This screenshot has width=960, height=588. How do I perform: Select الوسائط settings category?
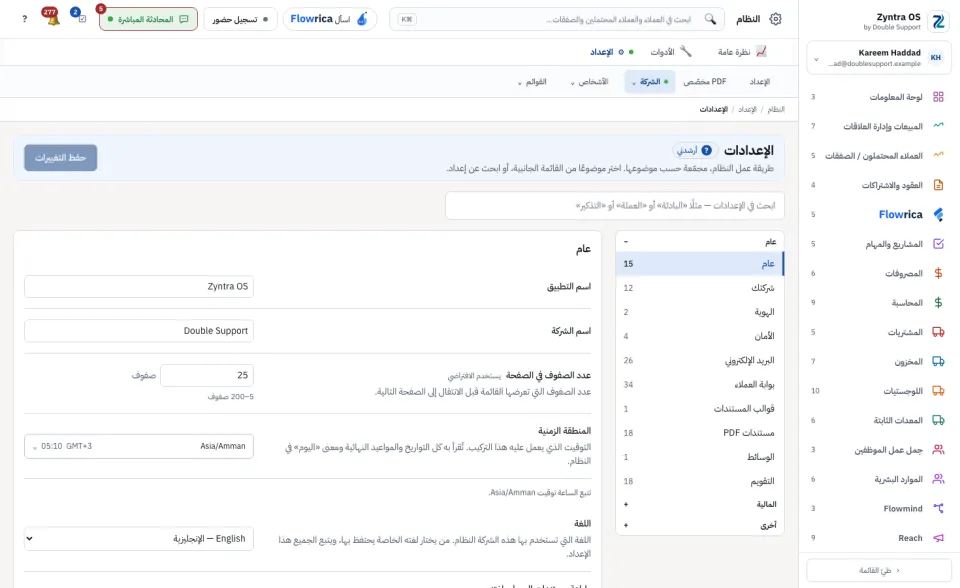click(700, 457)
